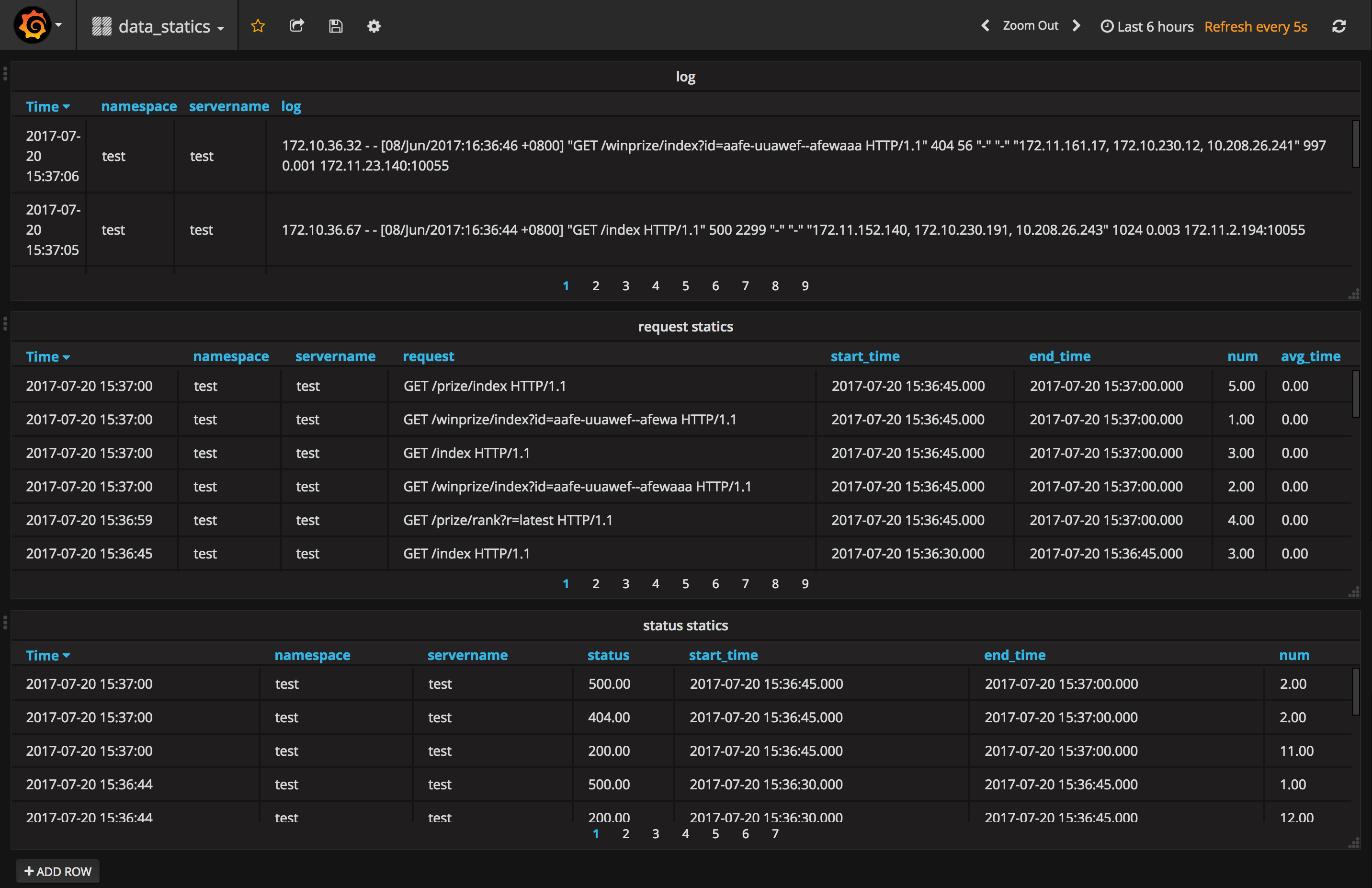Image resolution: width=1372 pixels, height=888 pixels.
Task: Open the log row handle menu
Action: (5, 74)
